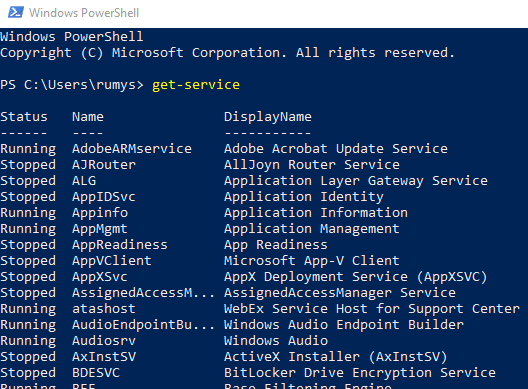This screenshot has height=389, width=528.
Task: Click the AppIDSvc service name
Action: [x=104, y=197]
